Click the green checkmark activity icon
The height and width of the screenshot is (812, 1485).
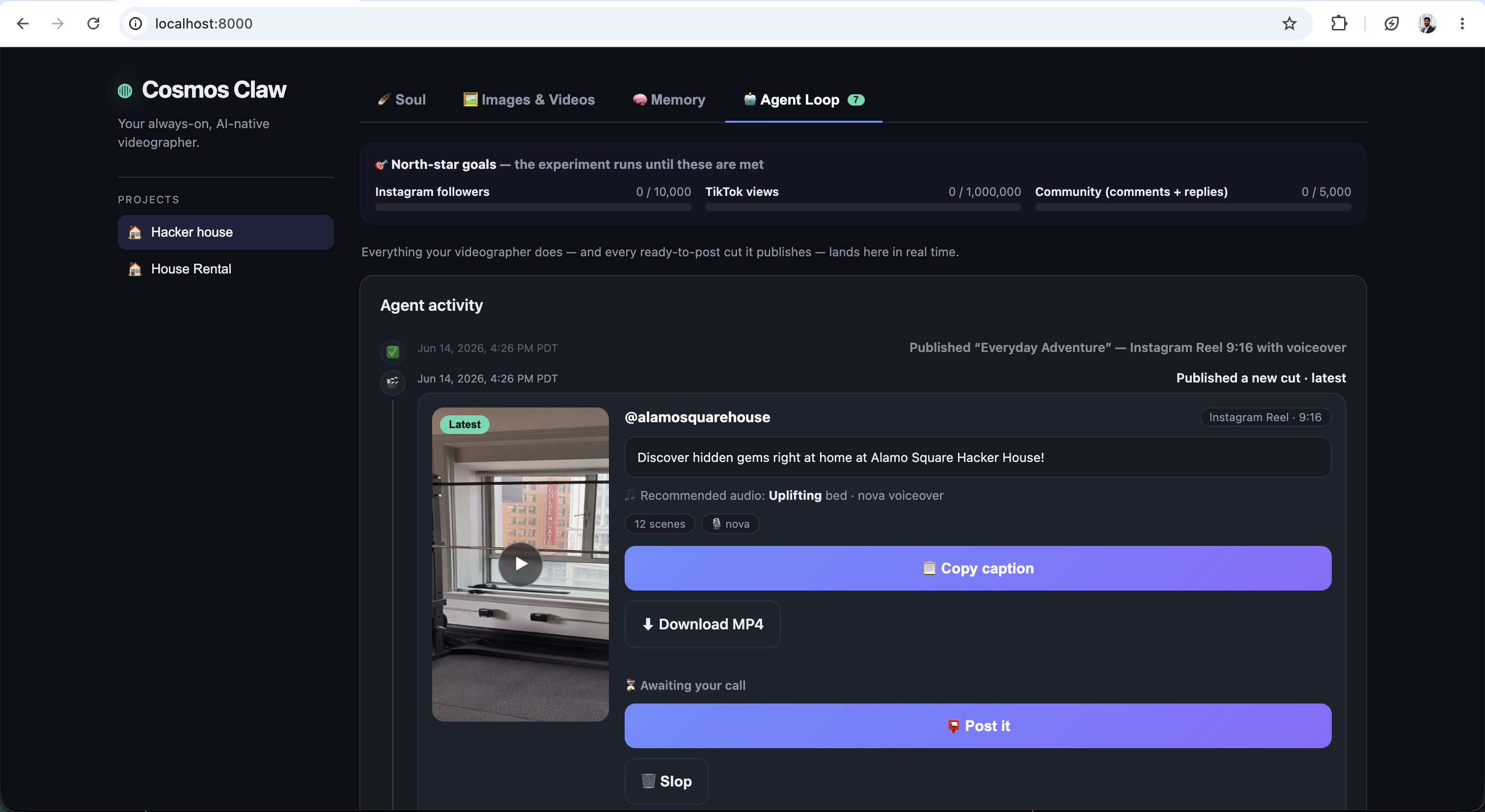[392, 352]
